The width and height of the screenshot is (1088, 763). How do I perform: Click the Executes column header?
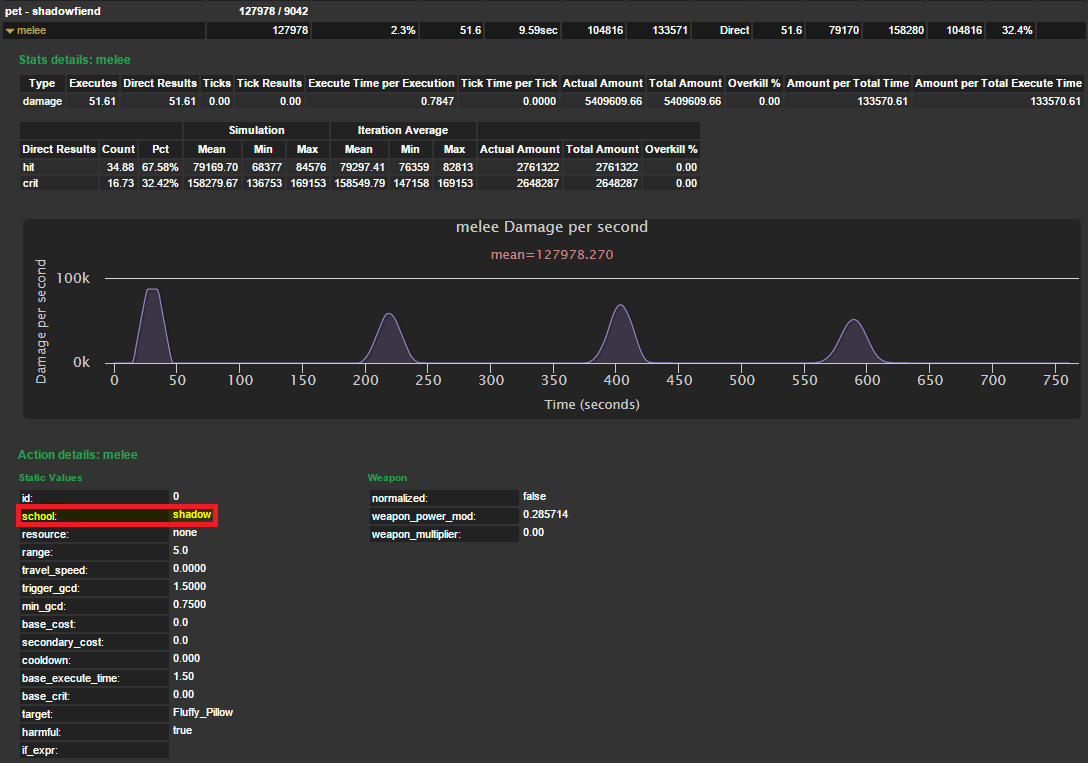(93, 83)
